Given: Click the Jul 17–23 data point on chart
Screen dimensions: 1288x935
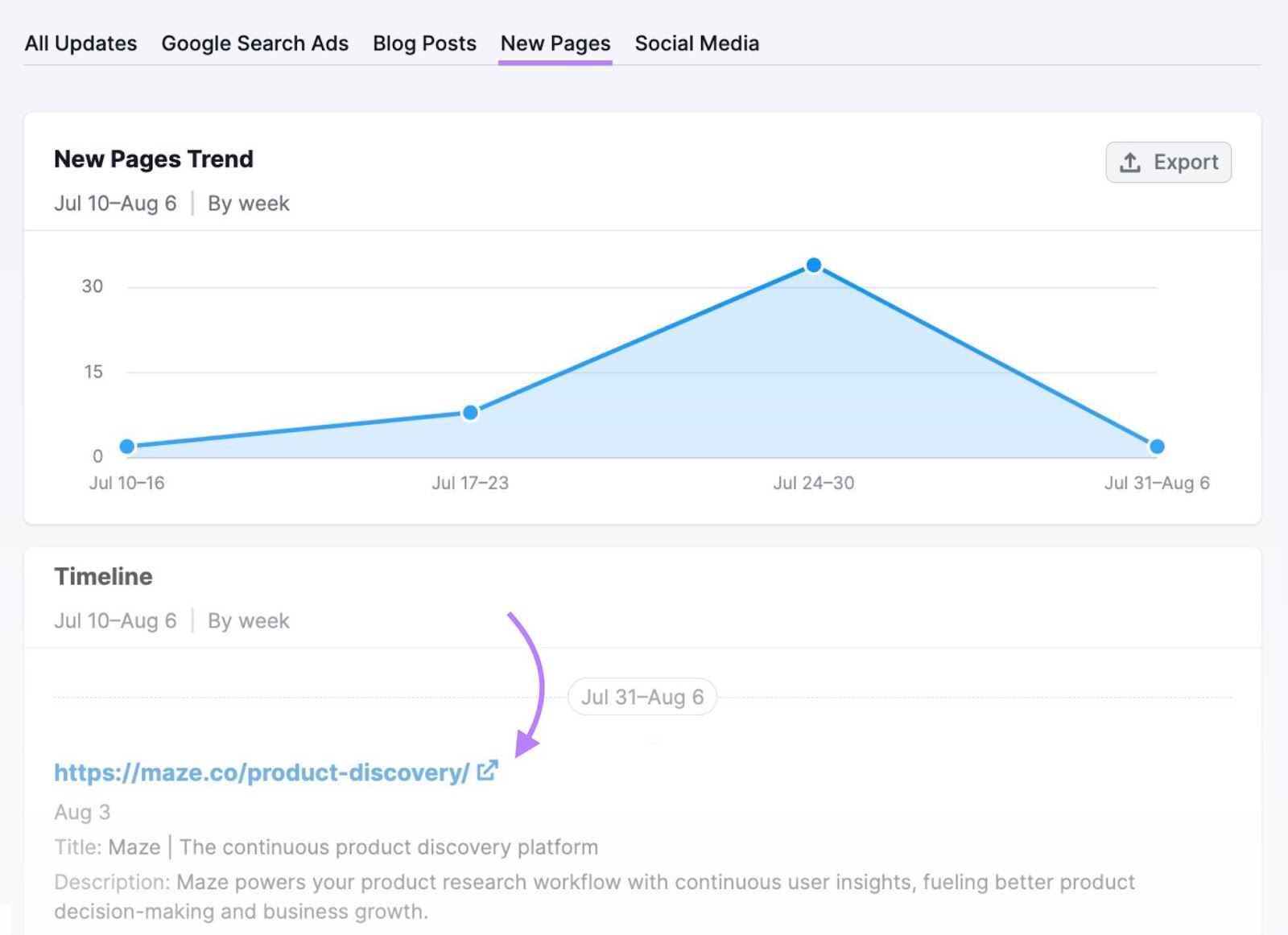Looking at the screenshot, I should 470,413.
